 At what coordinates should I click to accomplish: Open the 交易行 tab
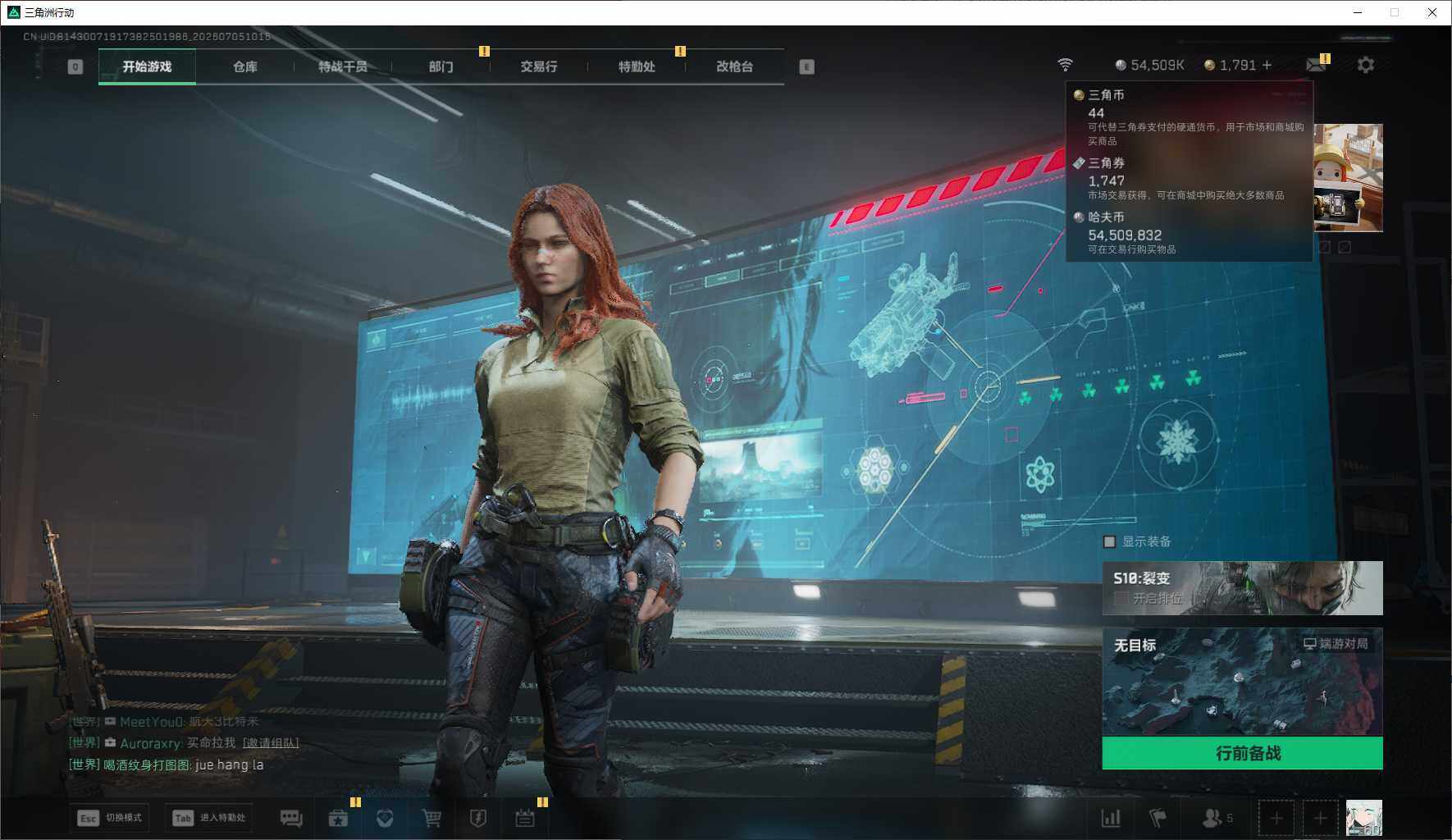539,66
